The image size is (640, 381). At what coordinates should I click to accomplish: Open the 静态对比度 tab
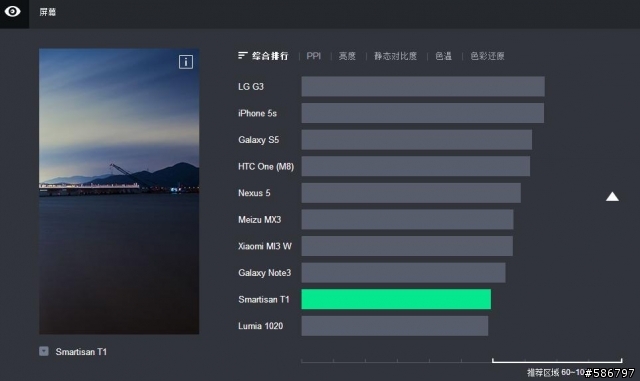(x=396, y=56)
